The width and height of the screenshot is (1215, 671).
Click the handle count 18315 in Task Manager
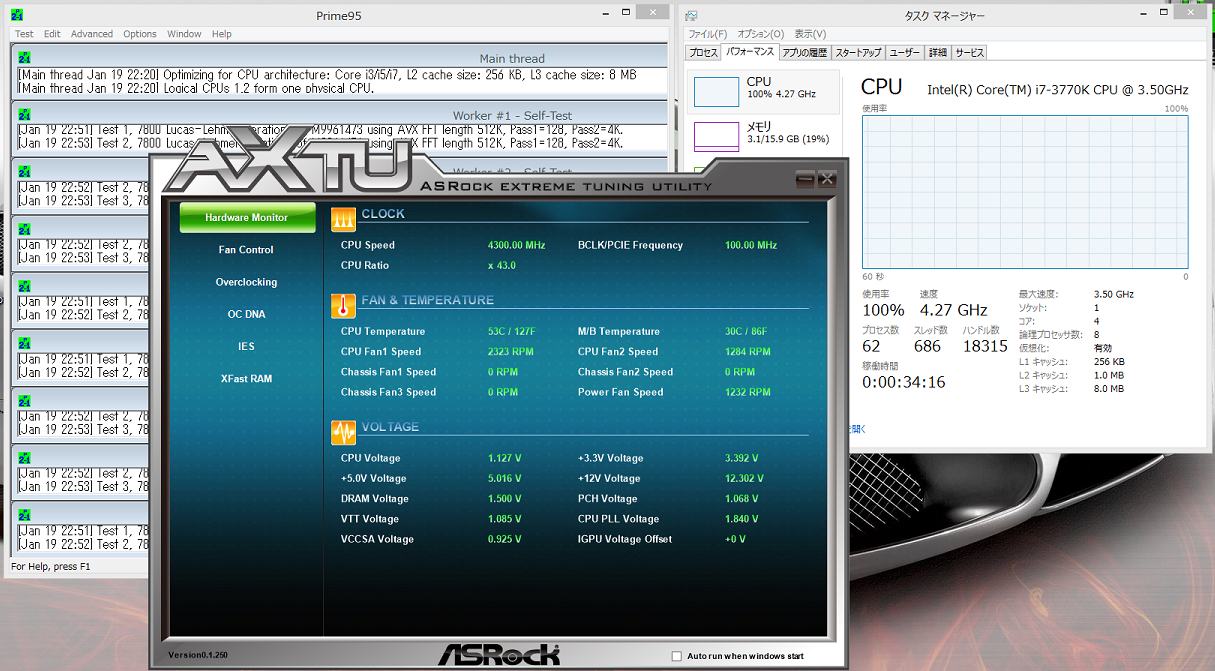click(x=985, y=346)
